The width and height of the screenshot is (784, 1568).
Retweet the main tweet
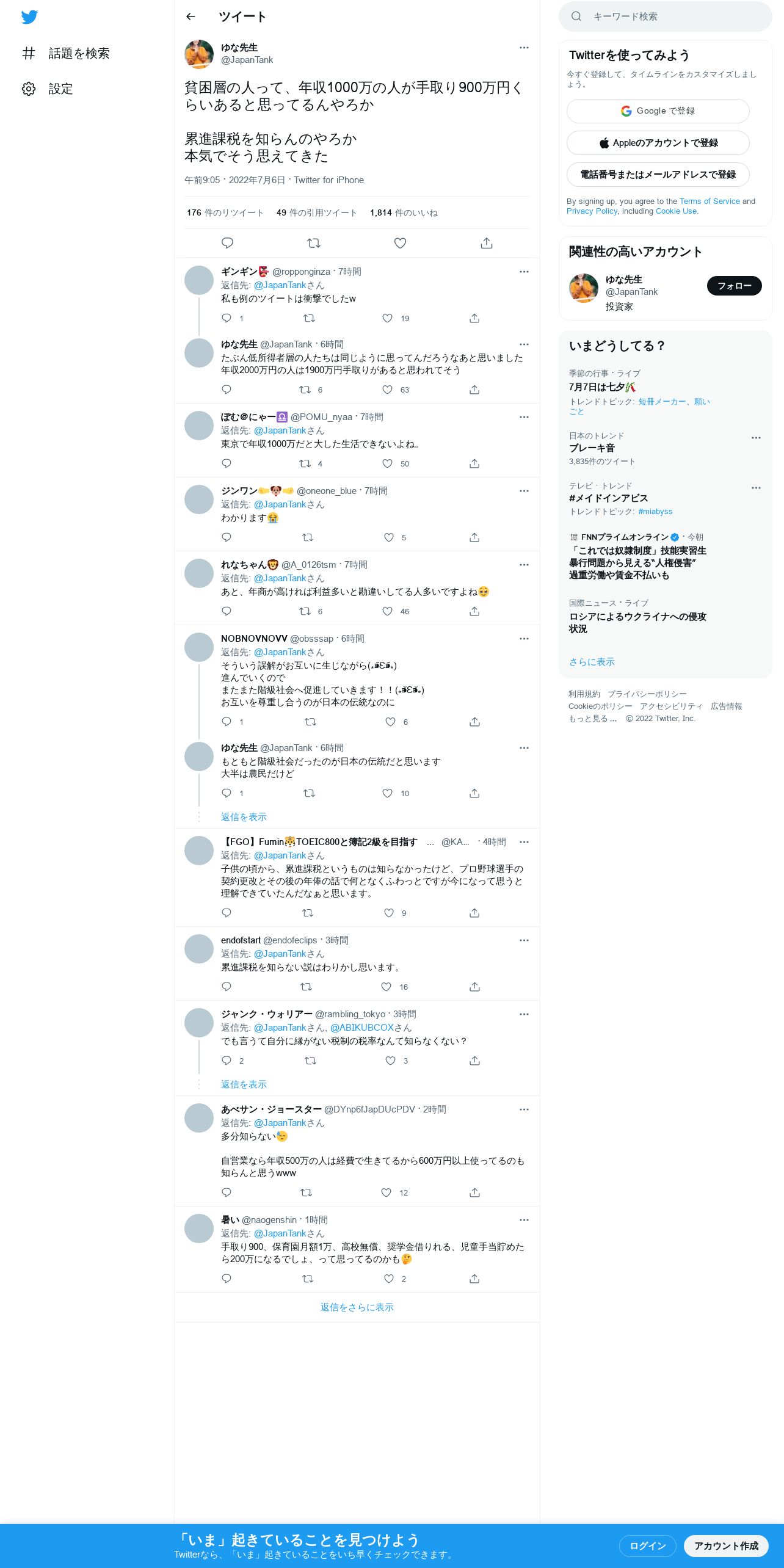tap(314, 243)
